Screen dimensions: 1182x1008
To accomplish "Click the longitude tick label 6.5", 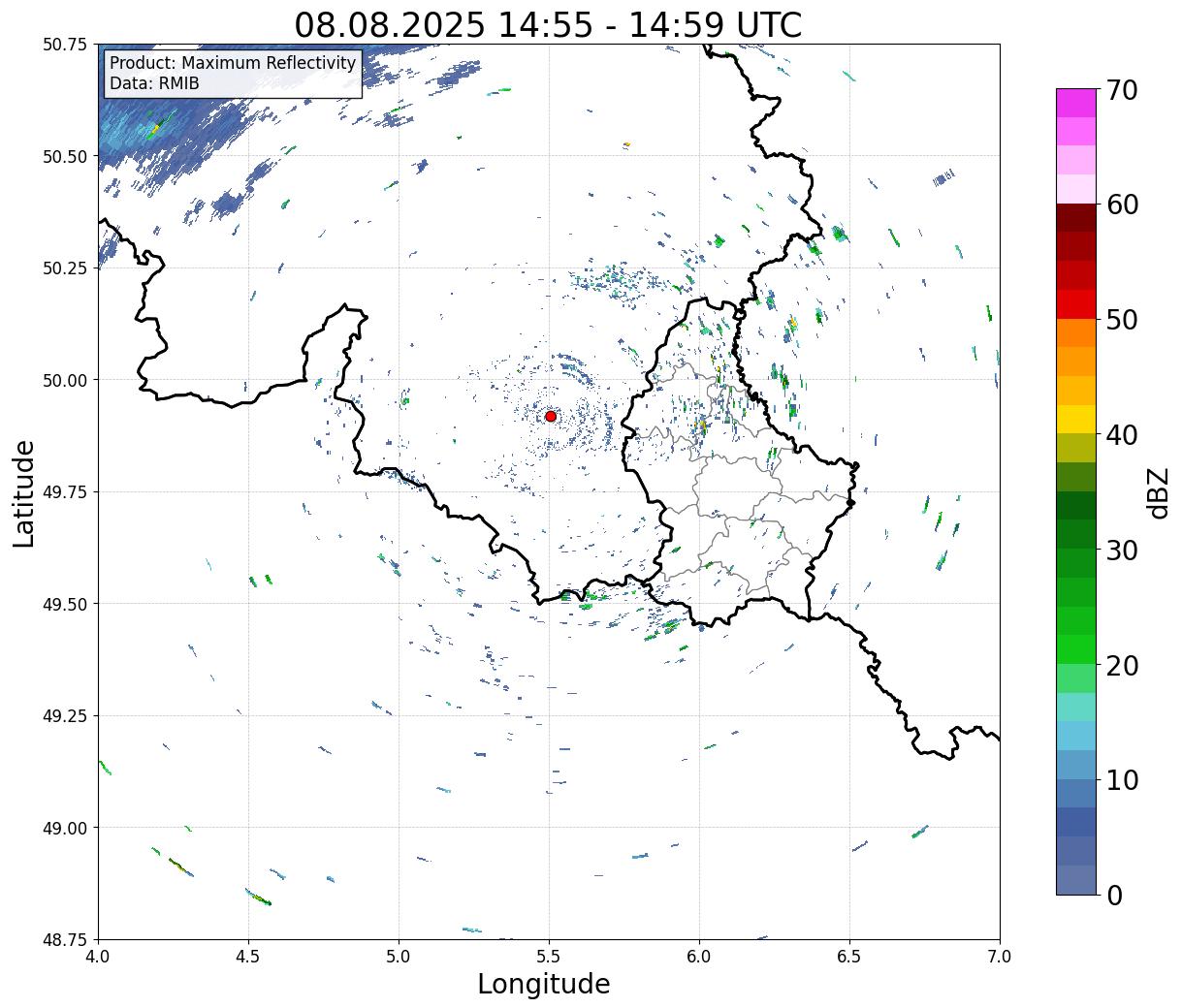I will pyautogui.click(x=849, y=957).
